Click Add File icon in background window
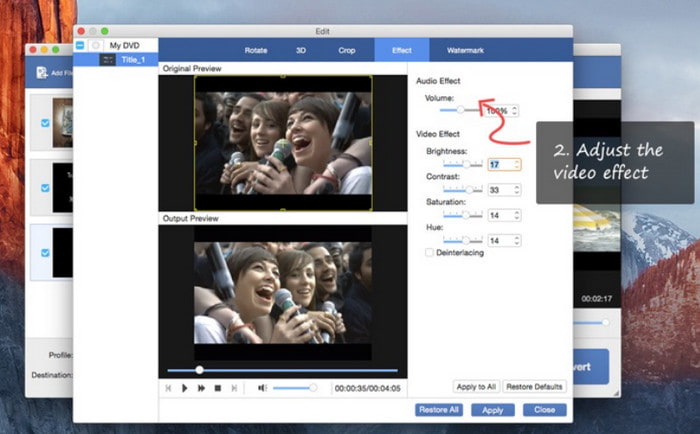This screenshot has width=700, height=434. [42, 72]
